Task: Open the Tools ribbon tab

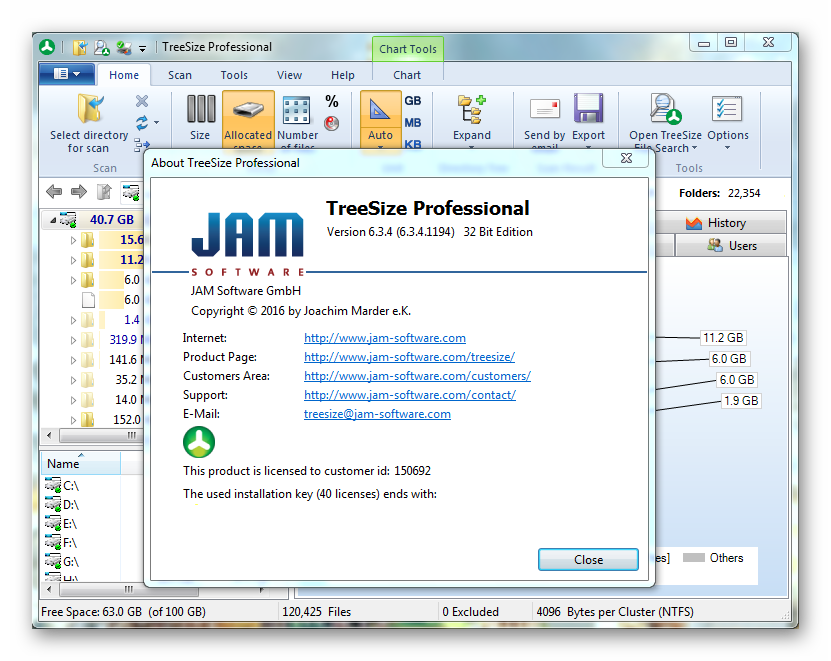Action: (x=234, y=75)
